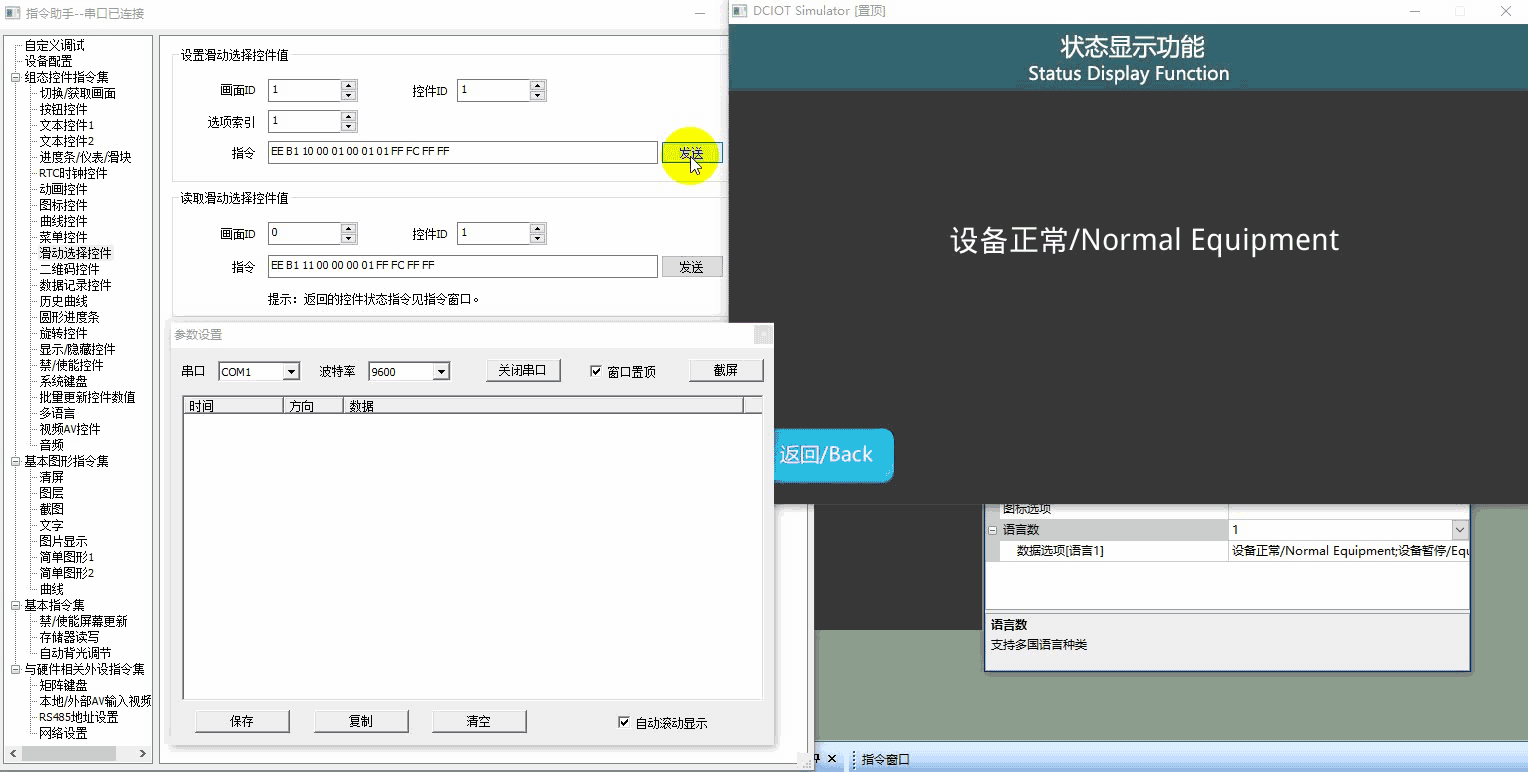Screen dimensions: 1528x772
Task: Select 进度条/仪表/滑块 tree item
Action: tap(85, 157)
